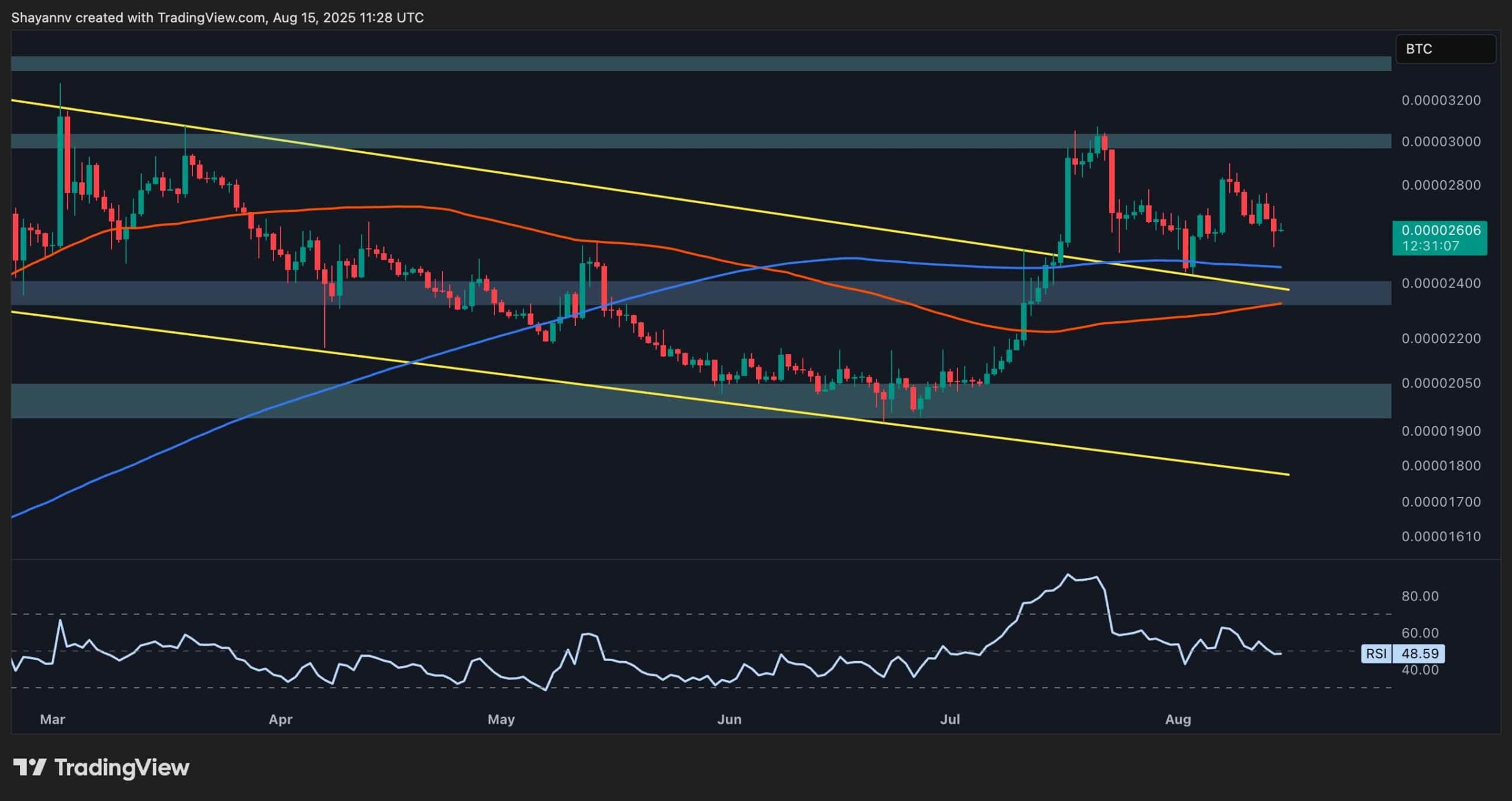Image resolution: width=1512 pixels, height=801 pixels.
Task: Click the 0.00001610 price axis label
Action: (1441, 537)
